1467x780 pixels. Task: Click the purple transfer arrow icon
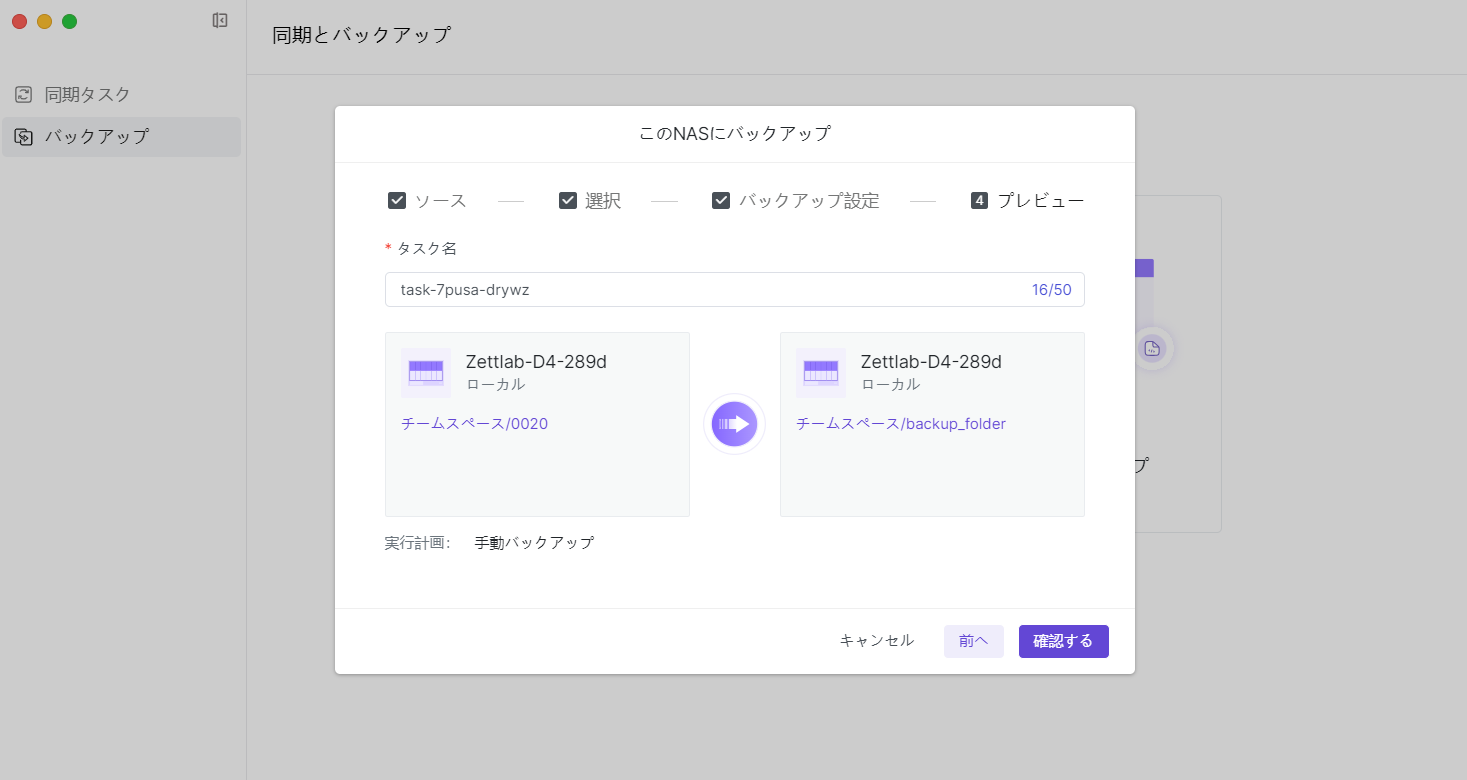pyautogui.click(x=734, y=424)
